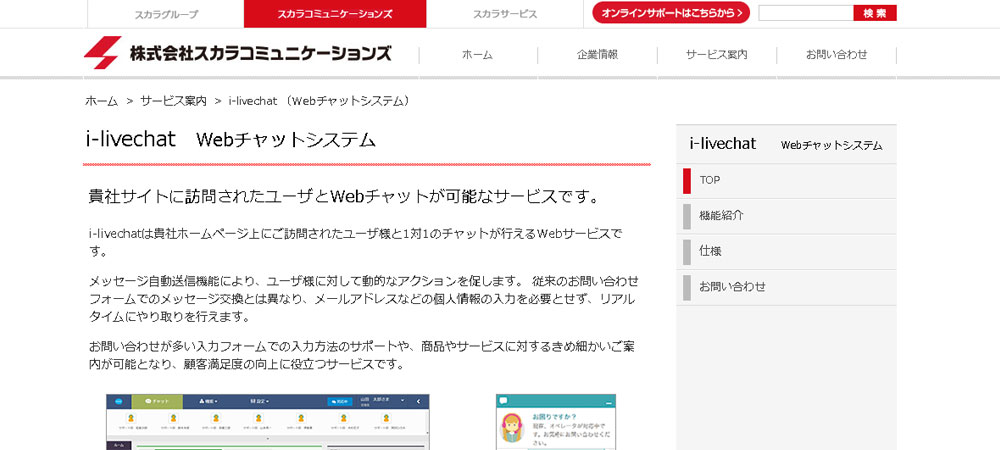Viewport: 1000px width, 450px height.
Task: Open お問い合わせ in main navigation
Action: (x=836, y=55)
